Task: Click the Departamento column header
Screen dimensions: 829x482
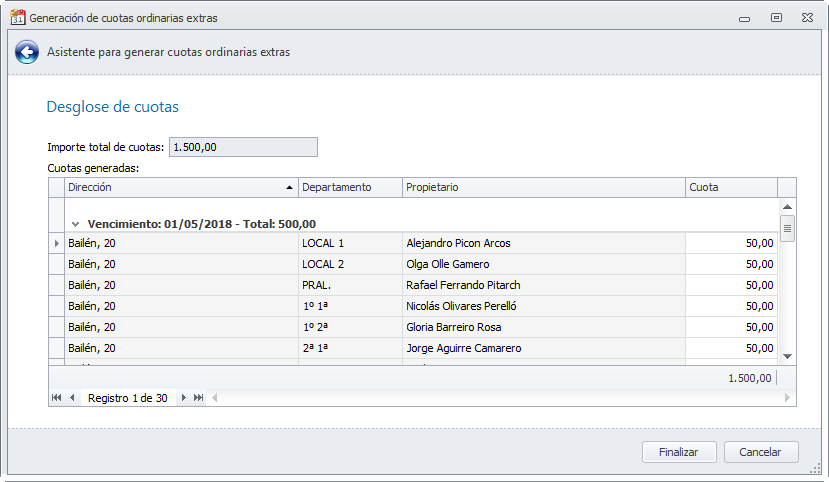Action: (350, 187)
